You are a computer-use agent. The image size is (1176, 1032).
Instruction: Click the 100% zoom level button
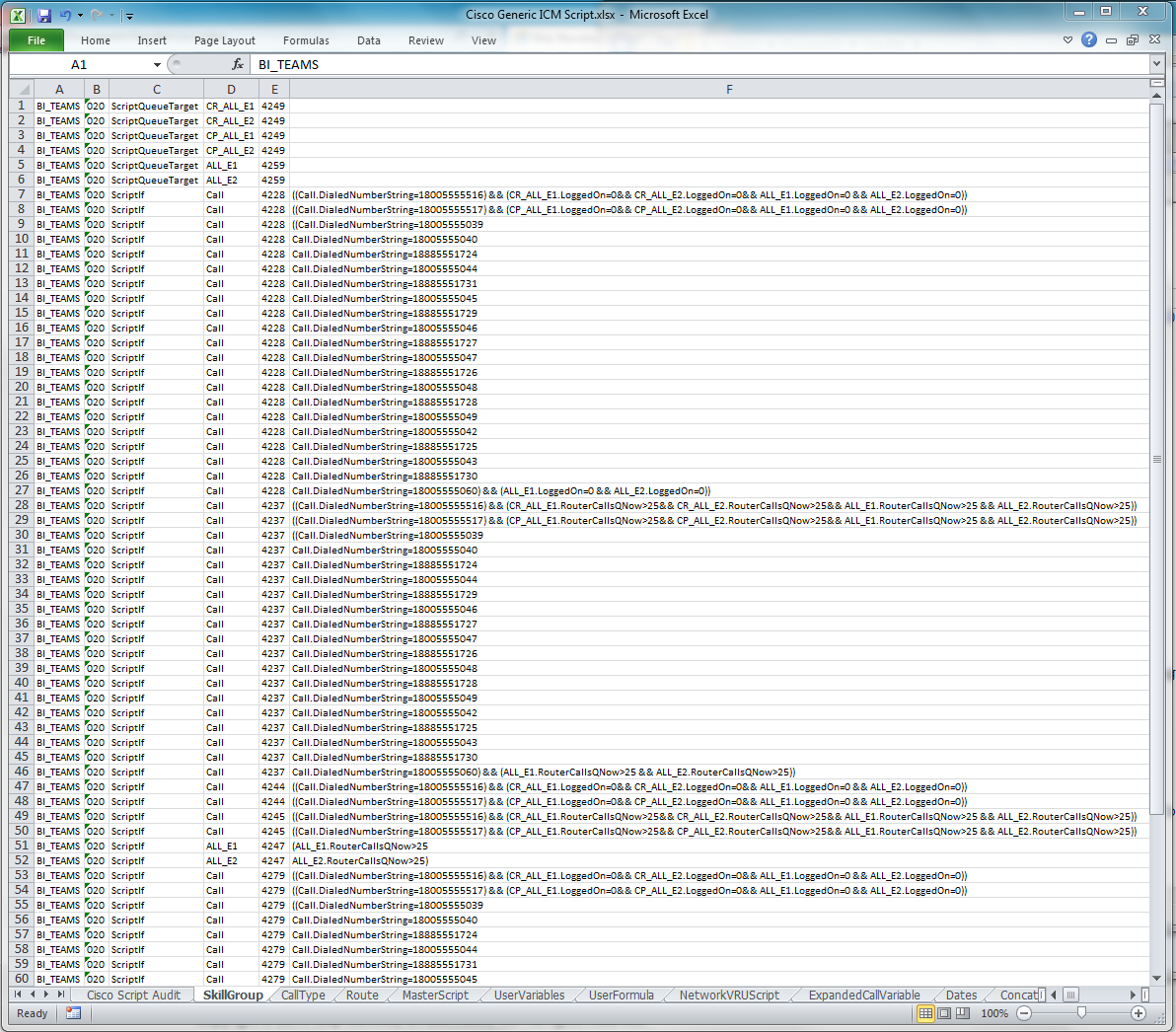993,1013
